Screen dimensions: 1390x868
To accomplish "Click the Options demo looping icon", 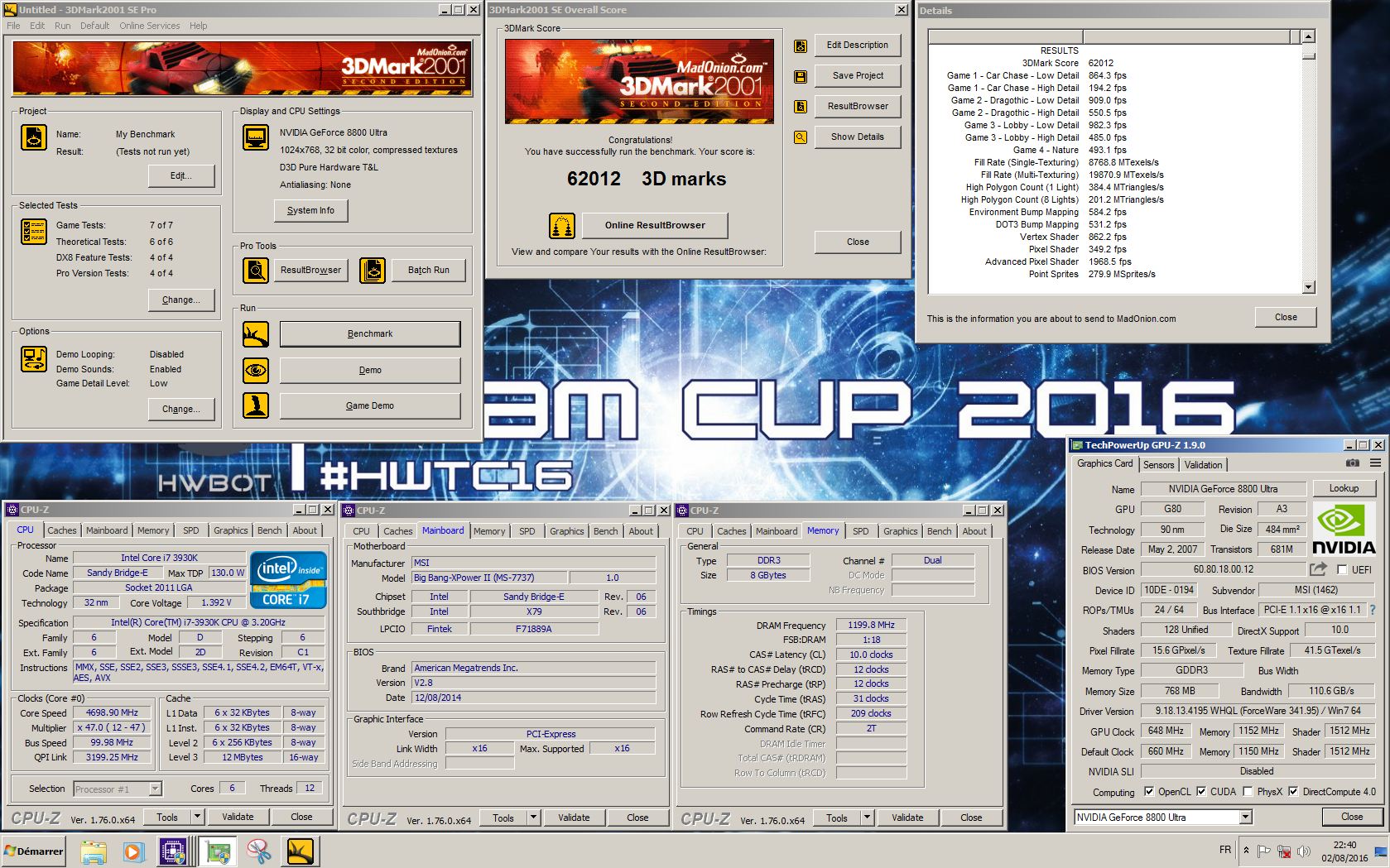I will [x=34, y=359].
